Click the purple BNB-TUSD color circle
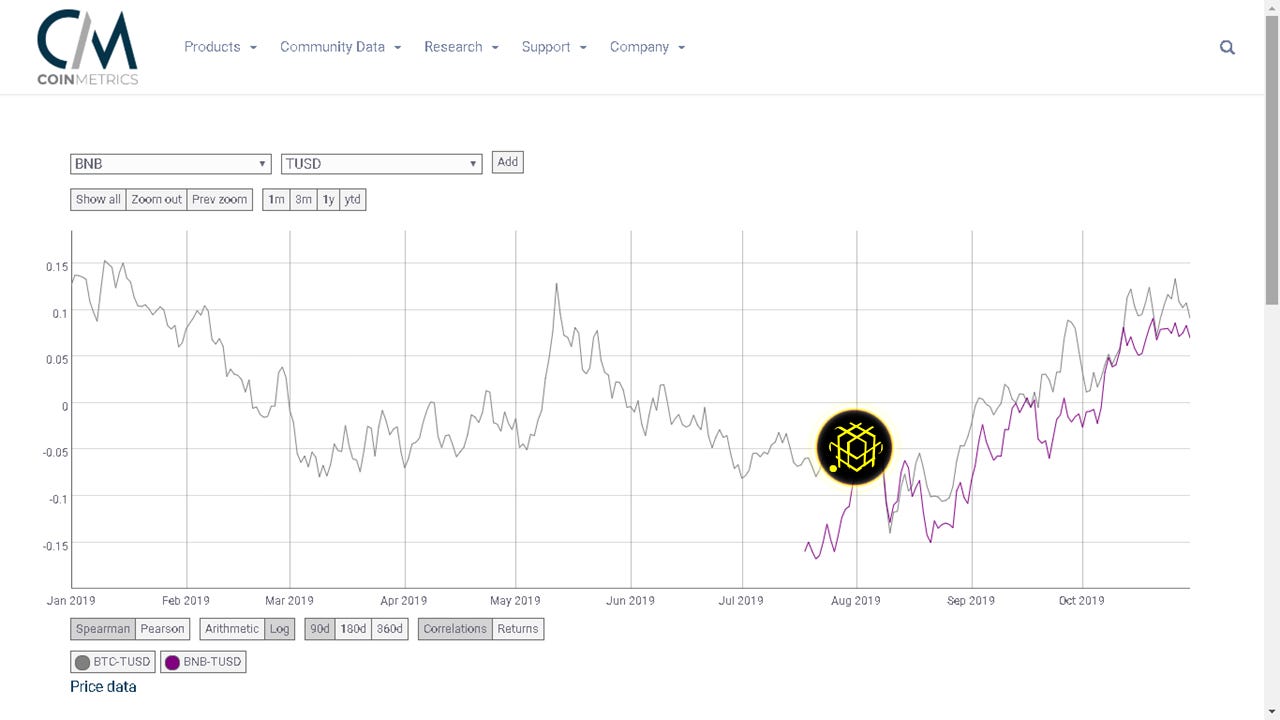The image size is (1280, 720). click(x=173, y=662)
